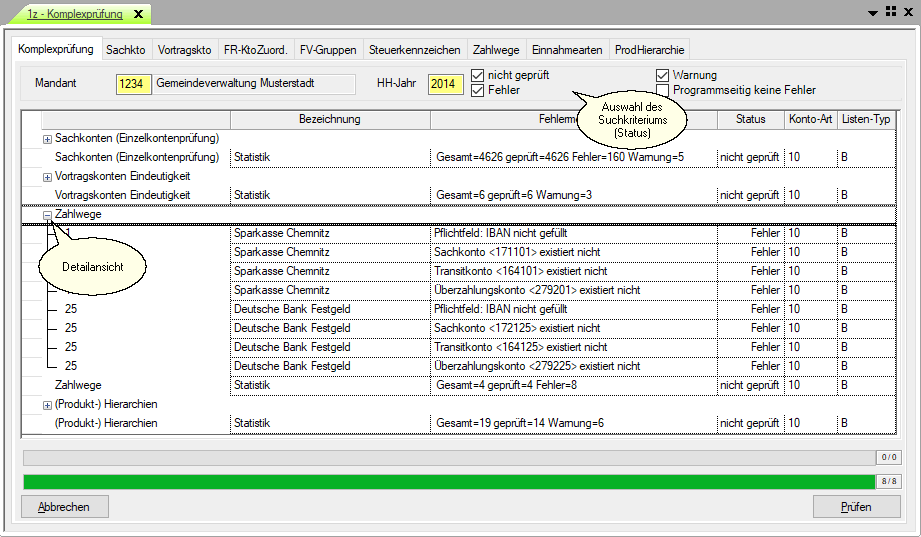Open the FV-Gruppen tab
This screenshot has width=921, height=537.
[x=328, y=49]
